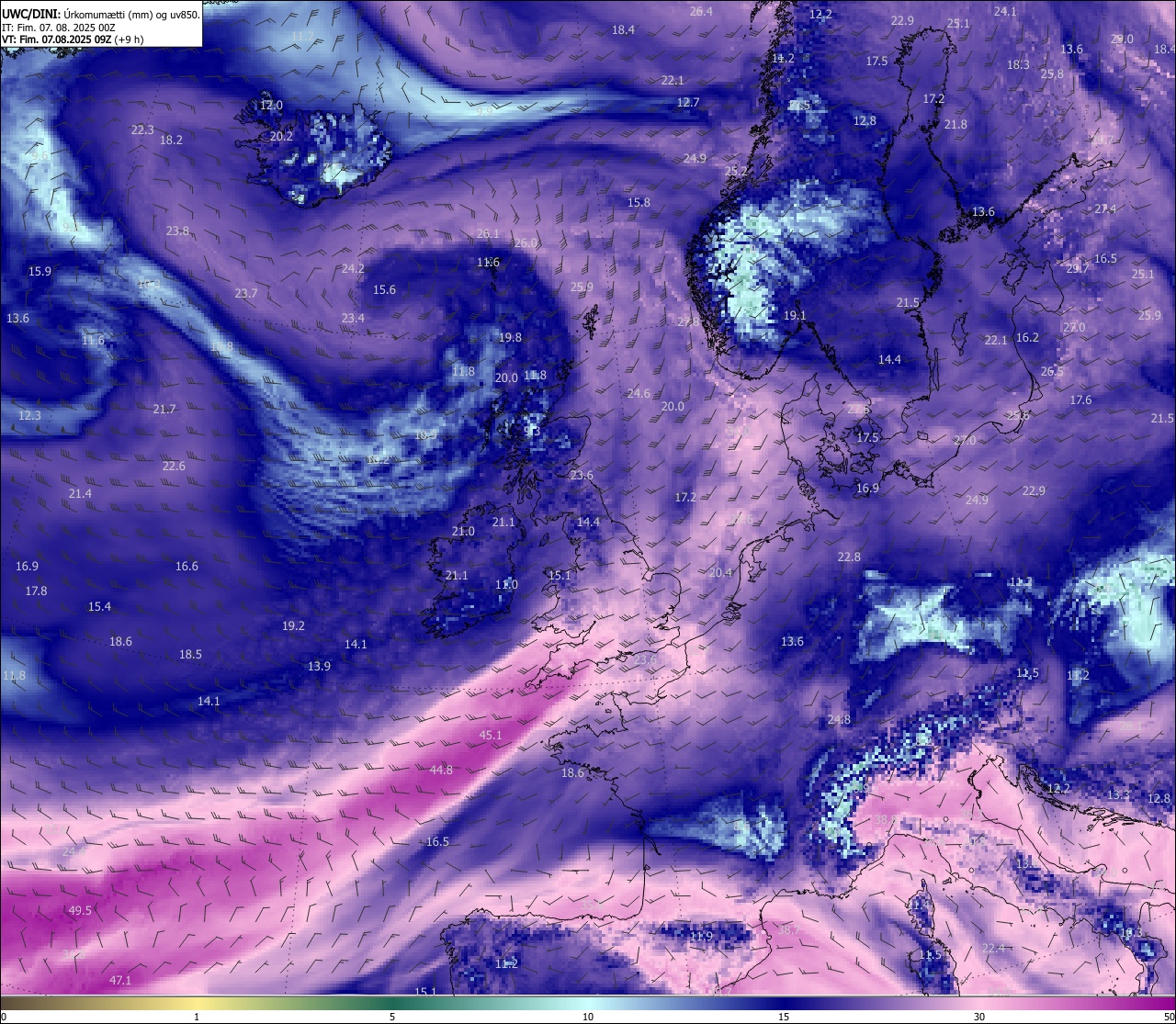Click the 49.5 value label
The image size is (1176, 1024).
(80, 910)
